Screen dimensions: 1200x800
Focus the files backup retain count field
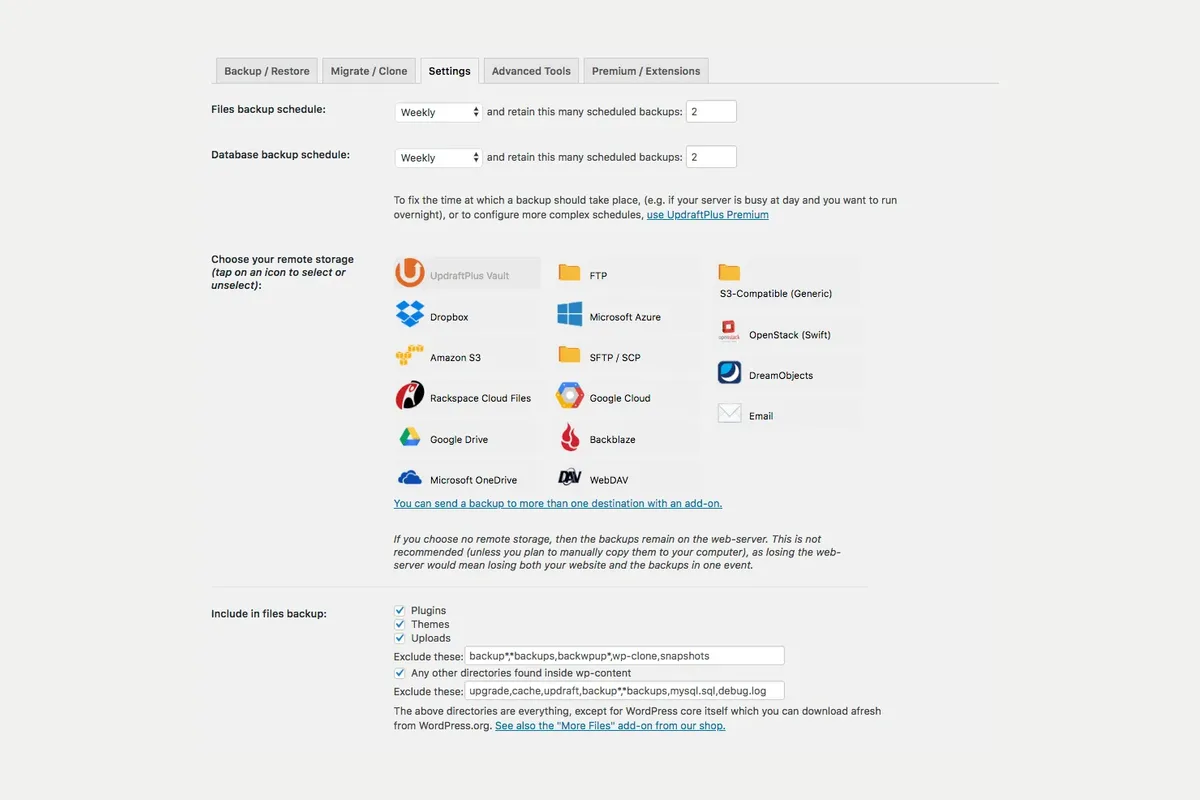pos(711,111)
